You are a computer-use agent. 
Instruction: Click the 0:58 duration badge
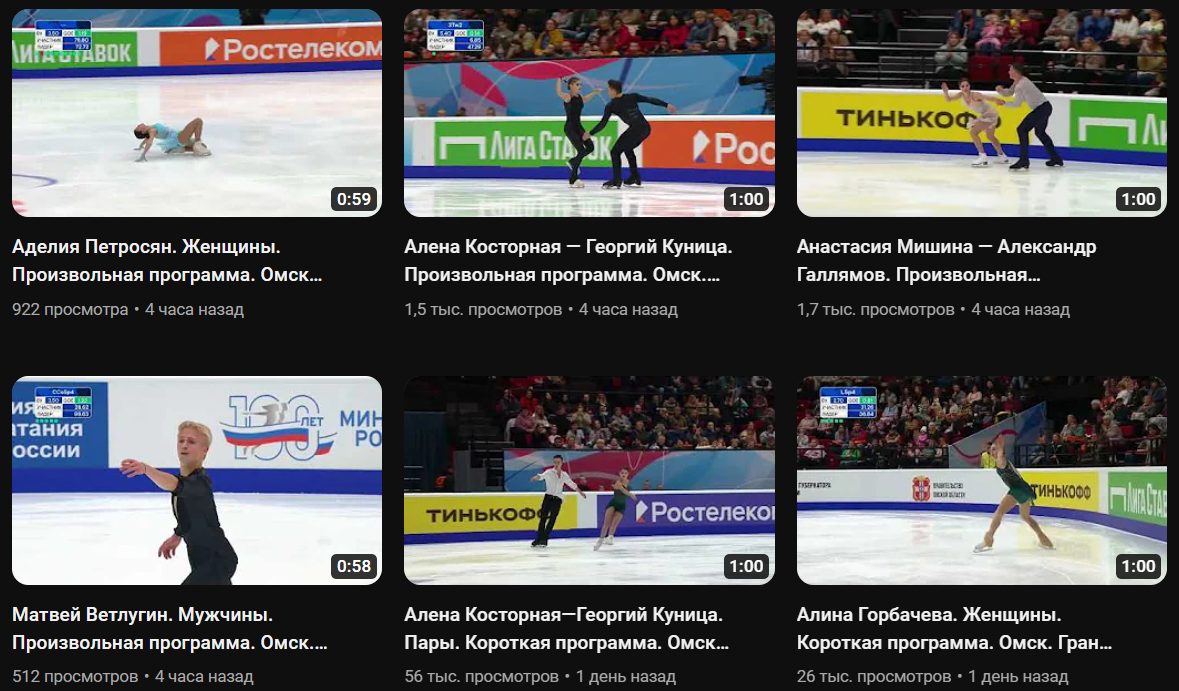click(354, 566)
